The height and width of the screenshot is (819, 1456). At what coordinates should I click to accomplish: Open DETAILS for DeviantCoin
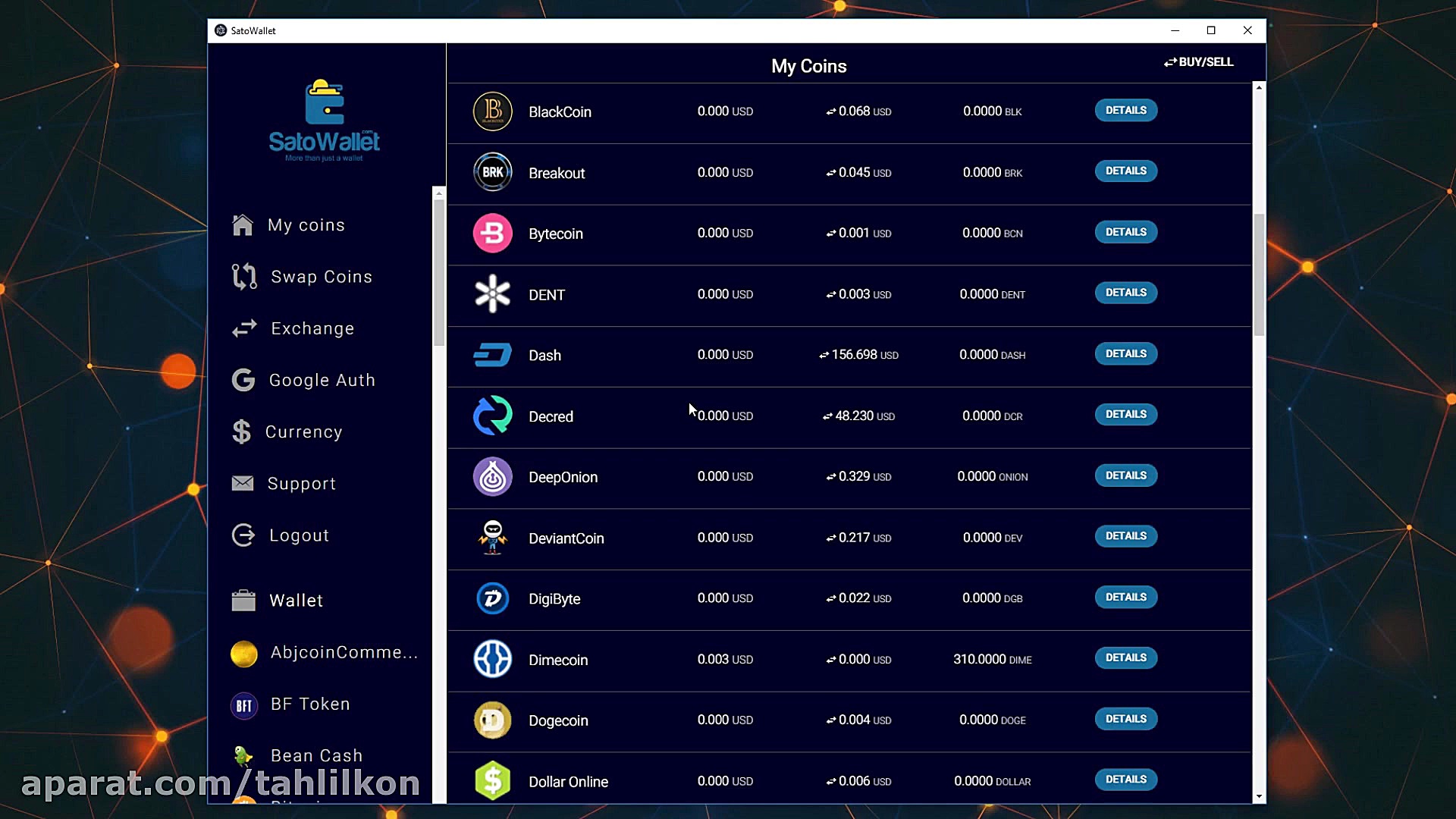[1125, 536]
